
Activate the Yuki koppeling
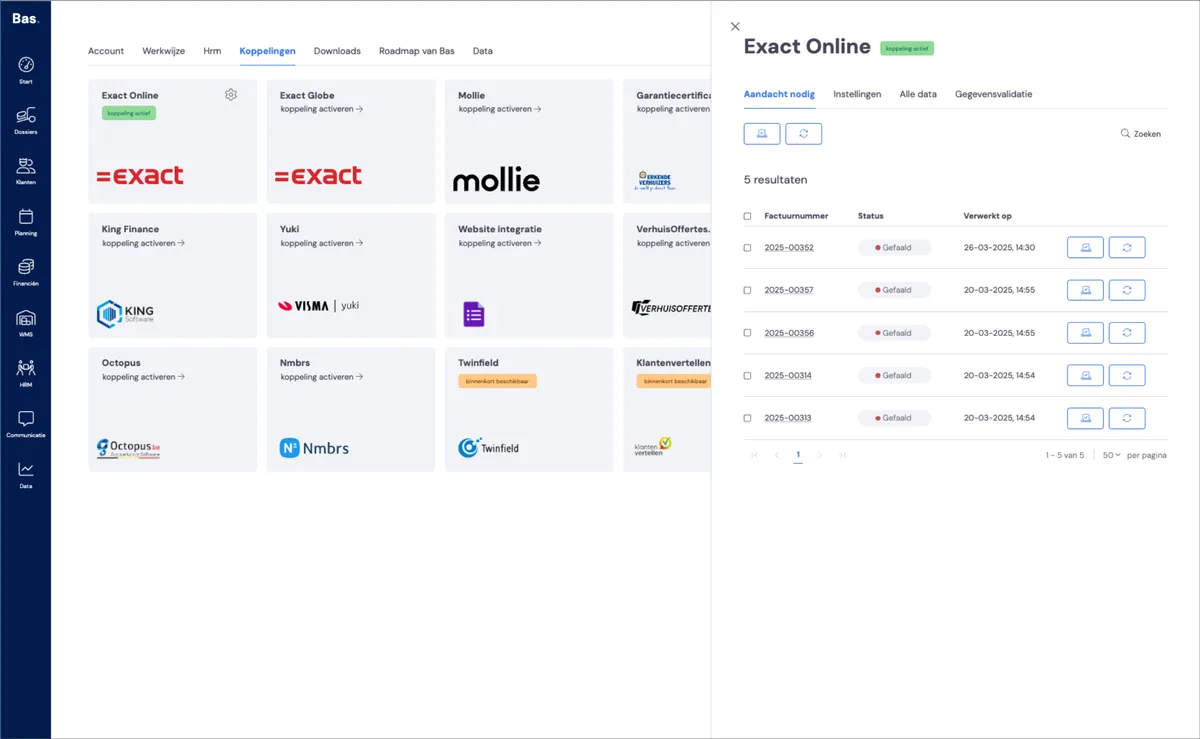(x=321, y=243)
